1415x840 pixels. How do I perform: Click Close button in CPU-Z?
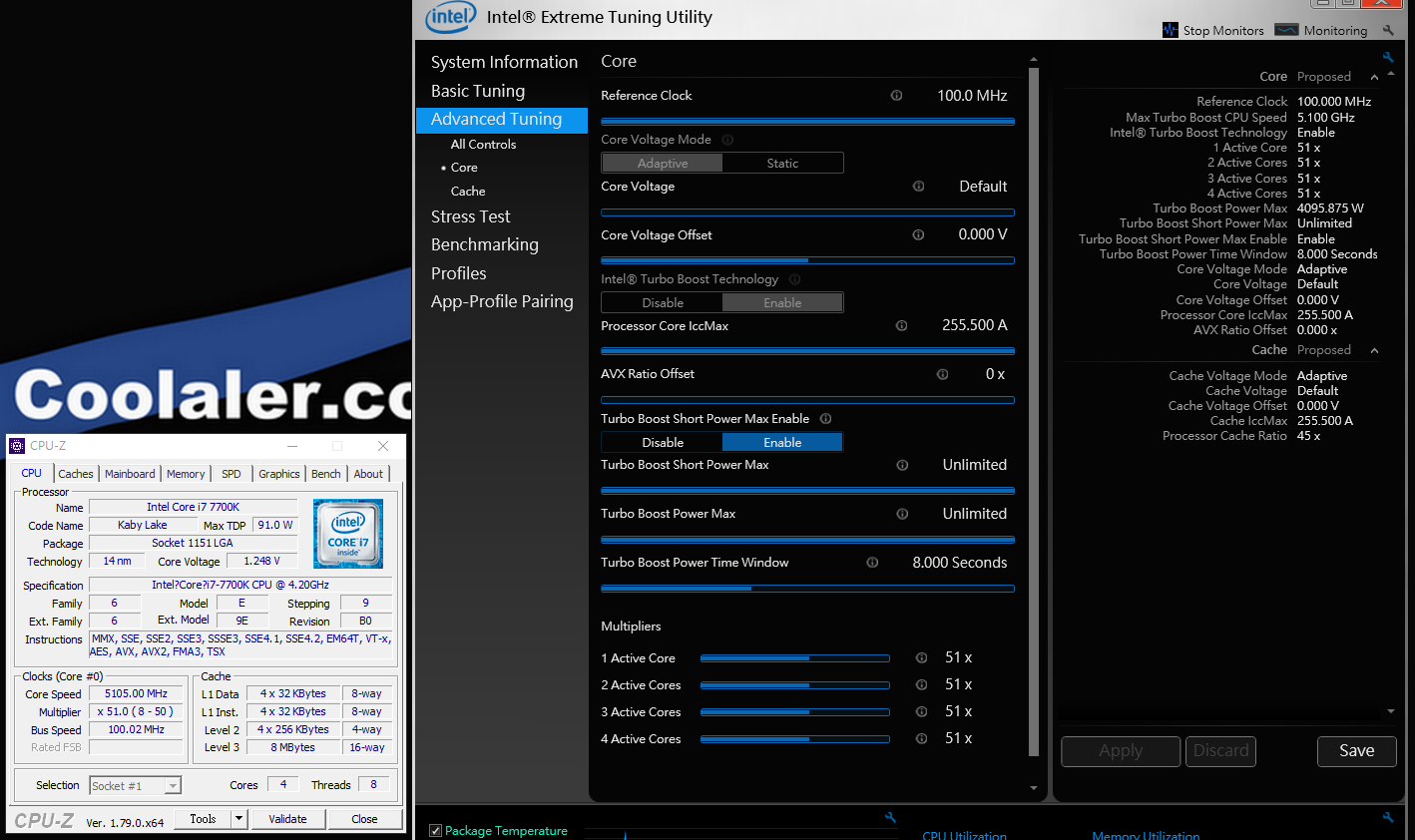coord(364,819)
